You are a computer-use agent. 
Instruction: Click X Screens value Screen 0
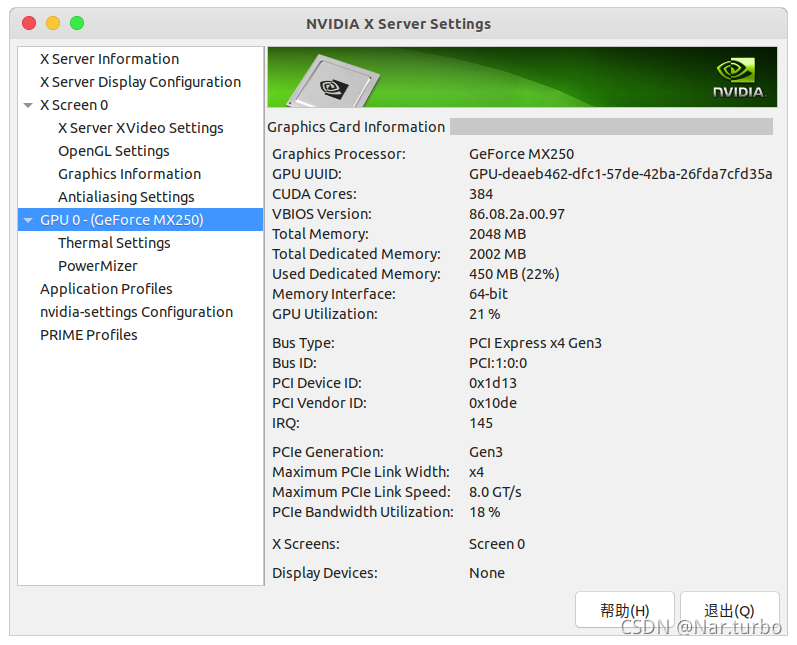(497, 544)
